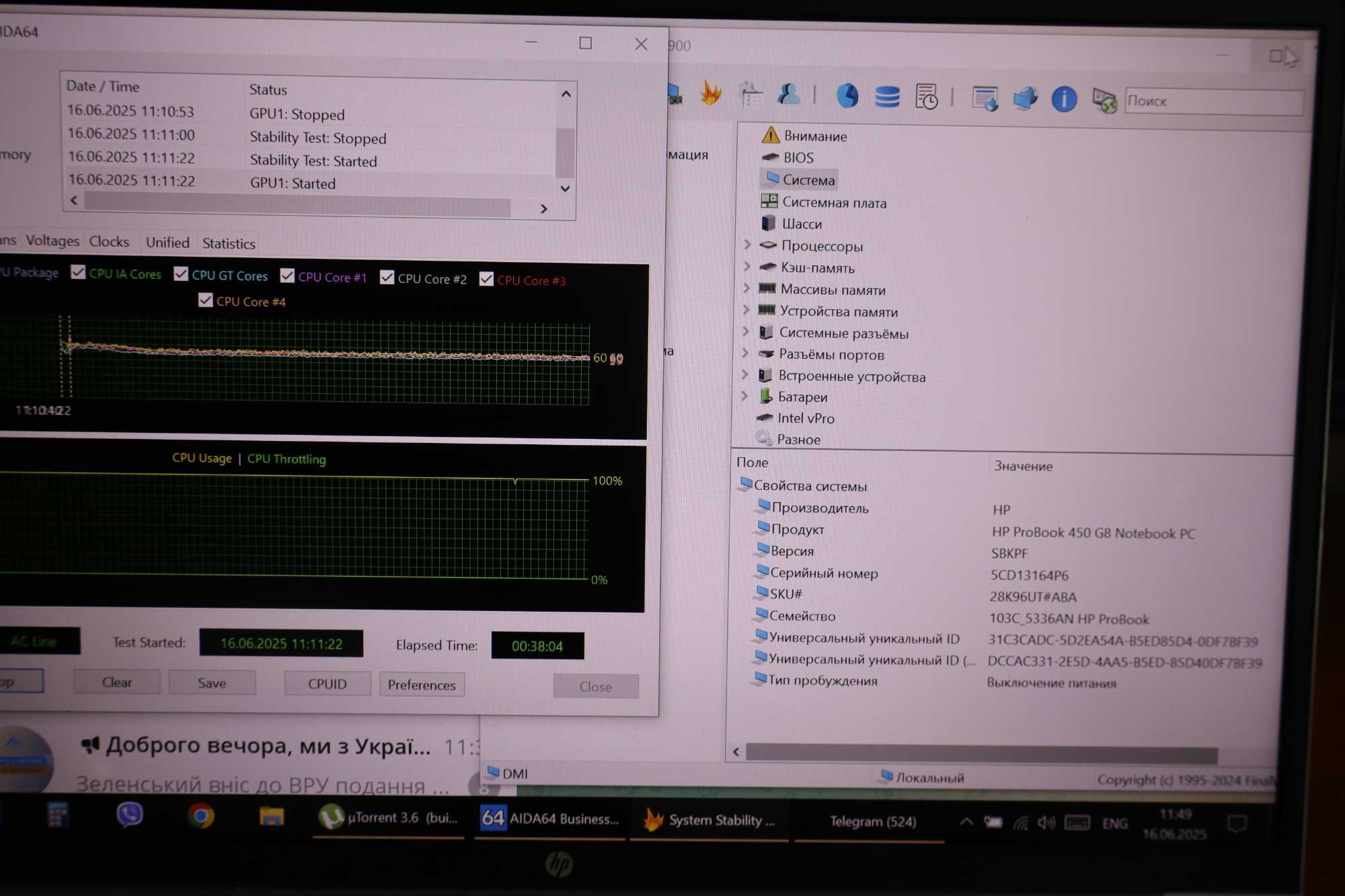Switch to the Clocks tab
1345x896 pixels.
click(109, 241)
